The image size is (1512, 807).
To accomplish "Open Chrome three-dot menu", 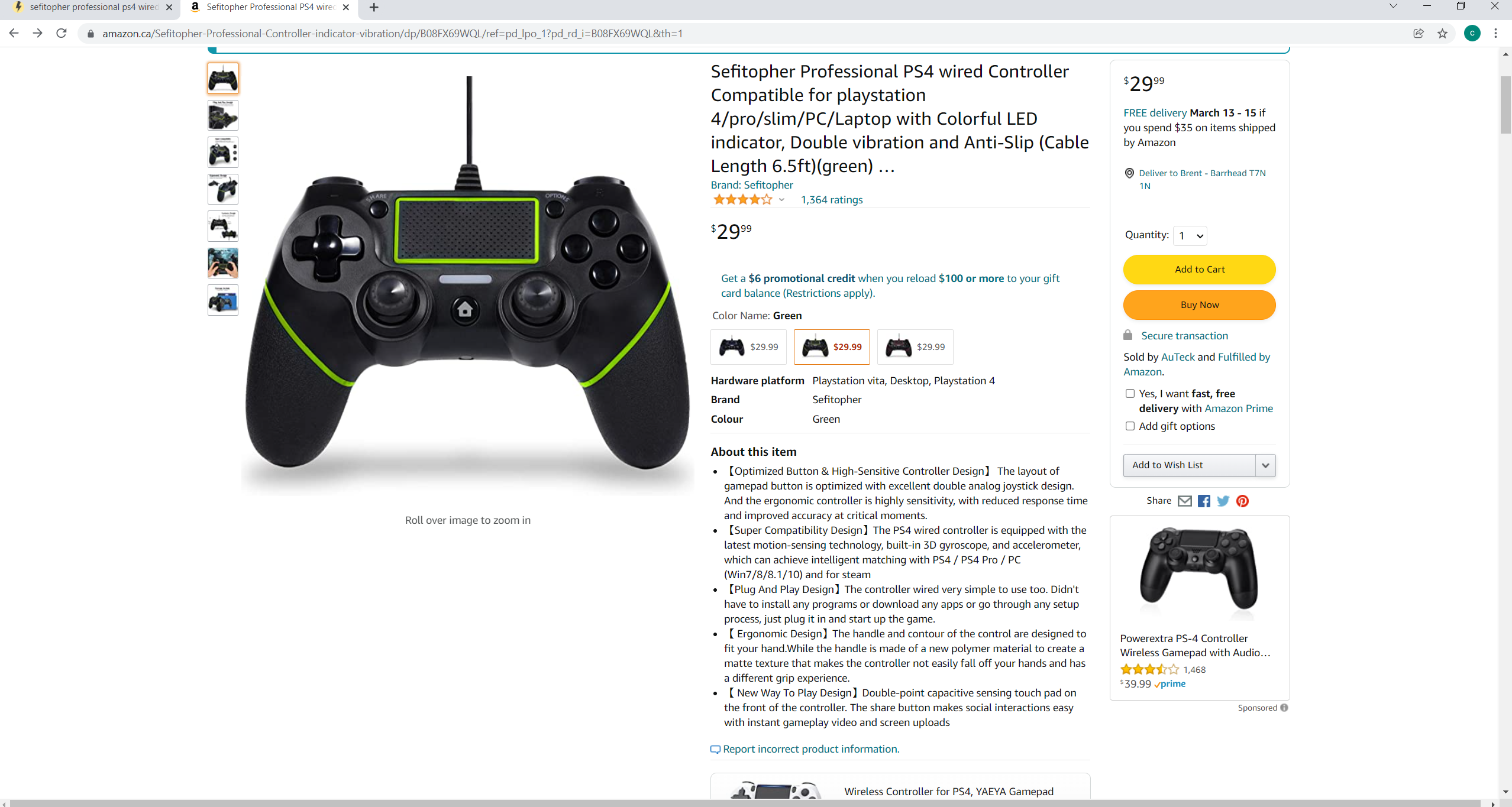I will (1495, 34).
